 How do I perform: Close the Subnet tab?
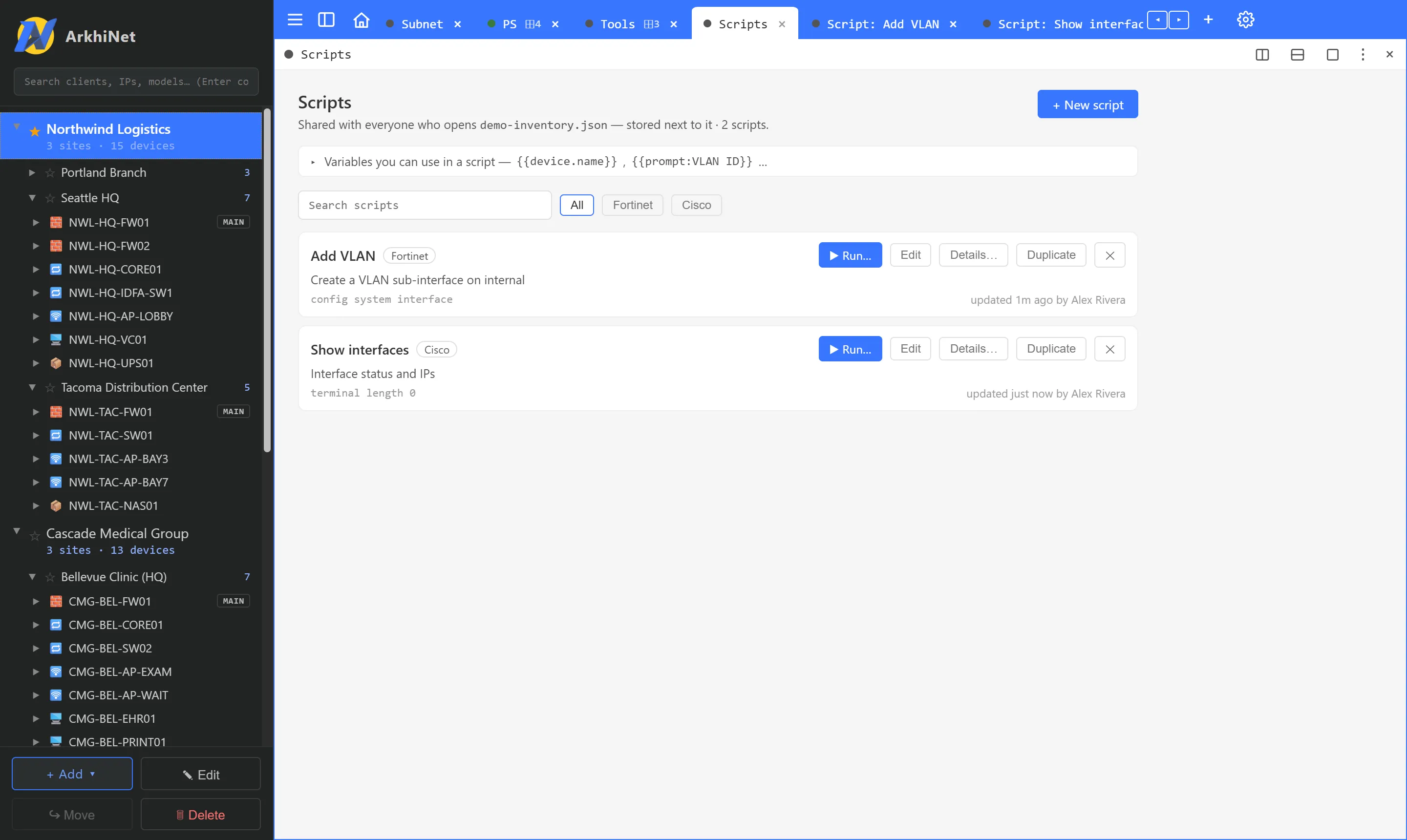[x=457, y=24]
